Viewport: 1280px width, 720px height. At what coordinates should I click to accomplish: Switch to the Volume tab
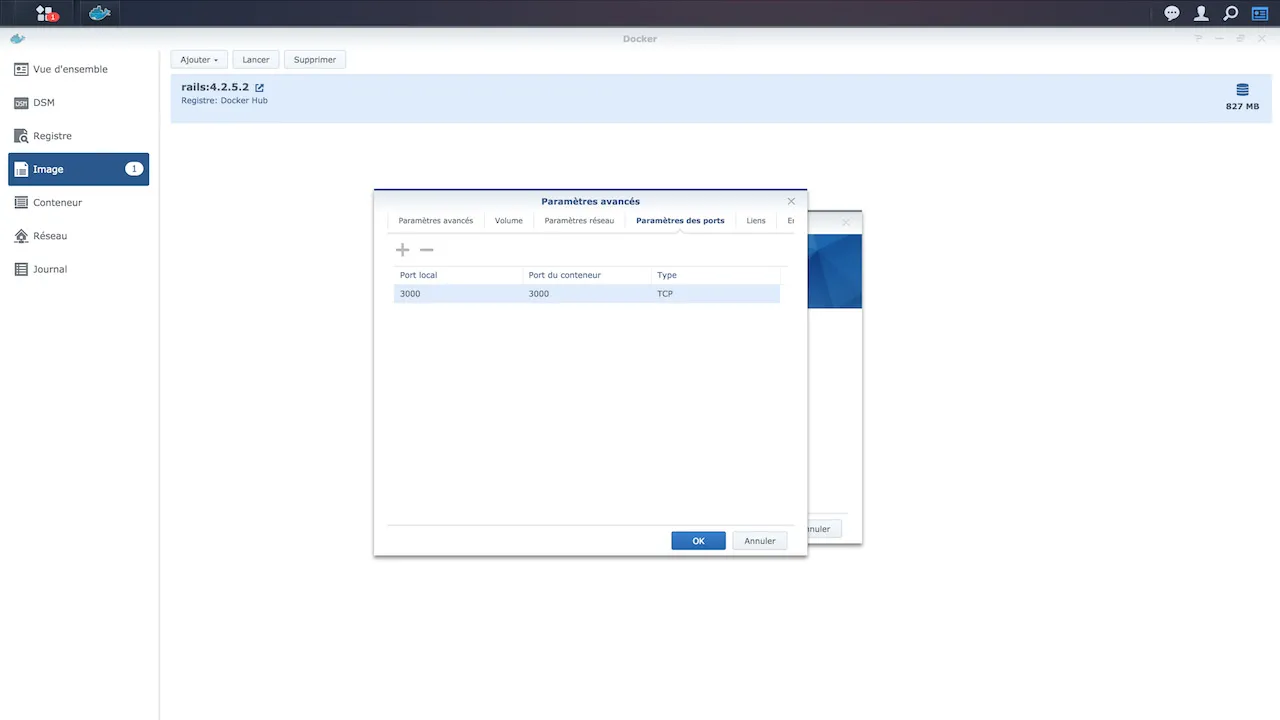click(509, 220)
